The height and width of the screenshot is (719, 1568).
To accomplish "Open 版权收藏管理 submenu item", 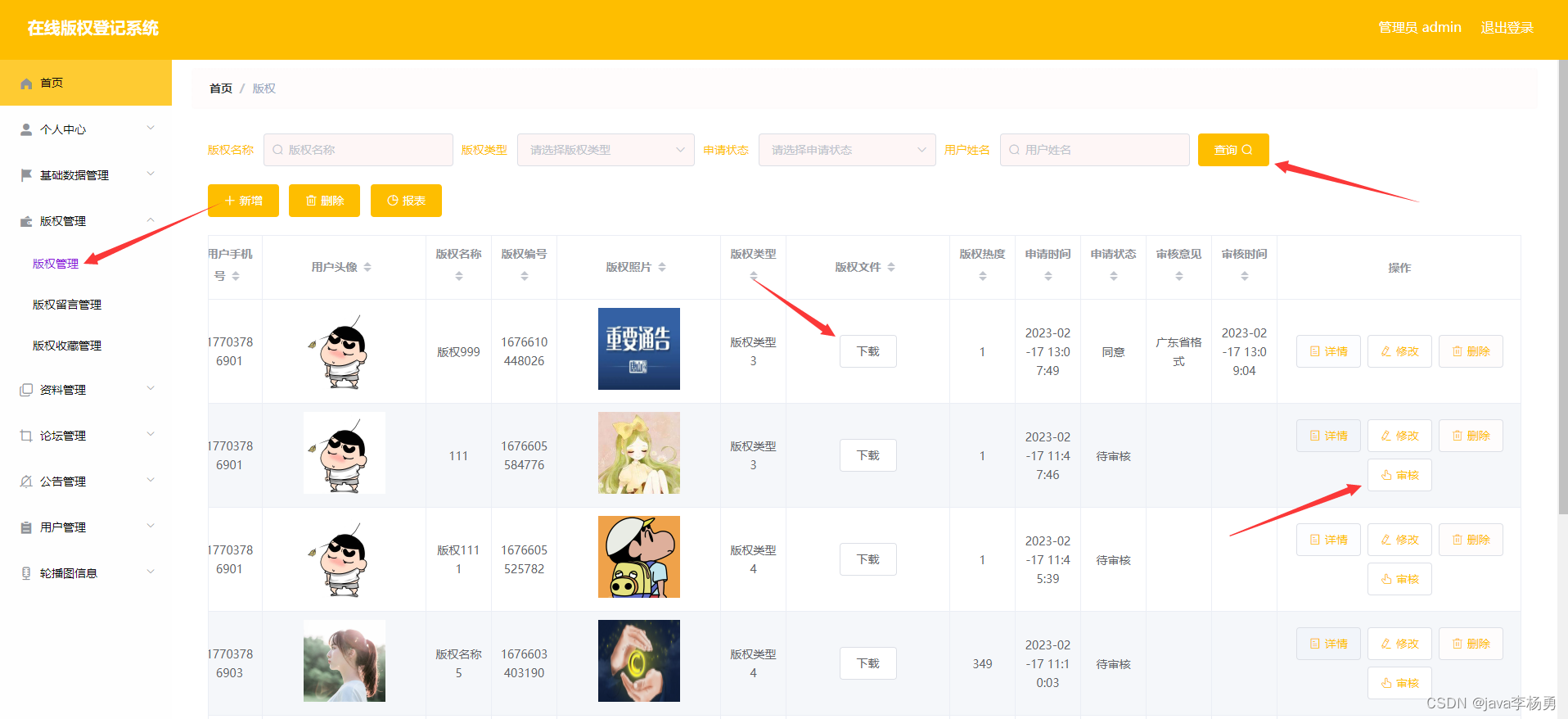I will pyautogui.click(x=67, y=346).
